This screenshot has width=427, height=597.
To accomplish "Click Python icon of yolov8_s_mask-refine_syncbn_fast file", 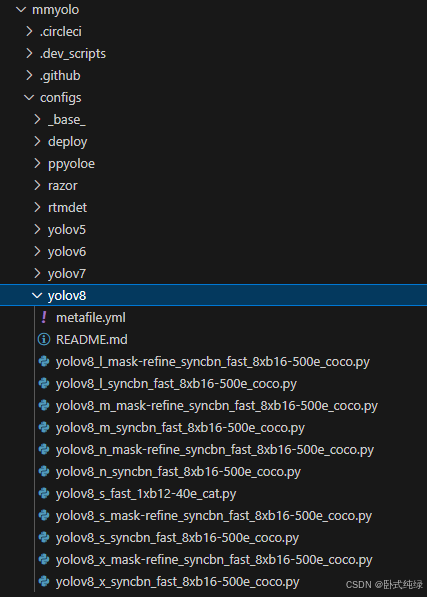I will point(44,515).
